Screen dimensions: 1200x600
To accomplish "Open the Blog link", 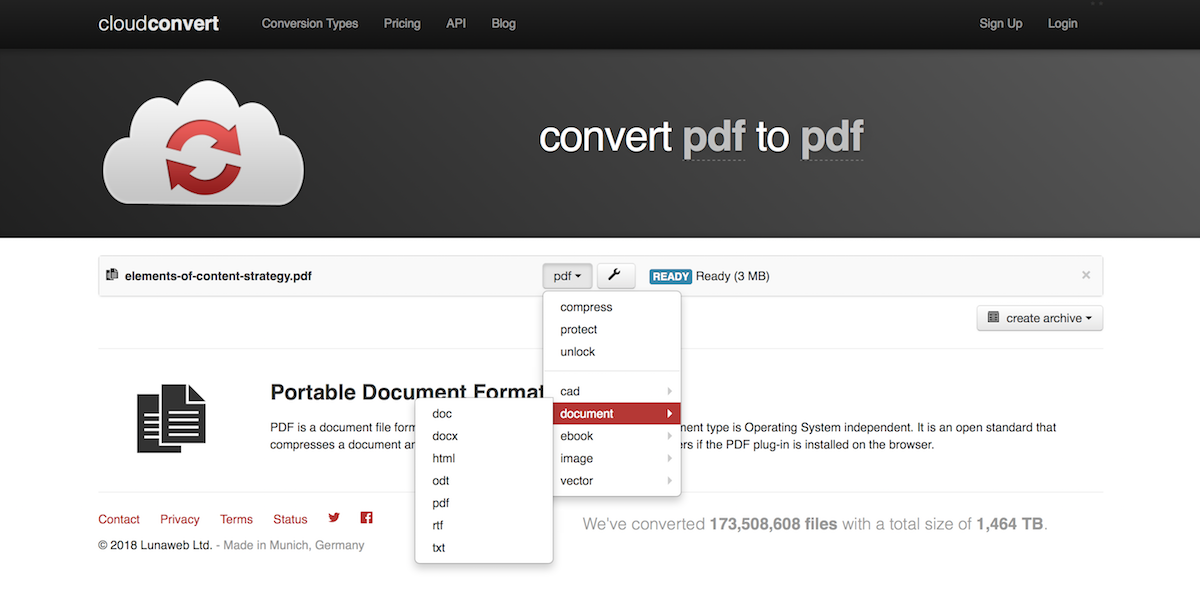I will pos(504,23).
